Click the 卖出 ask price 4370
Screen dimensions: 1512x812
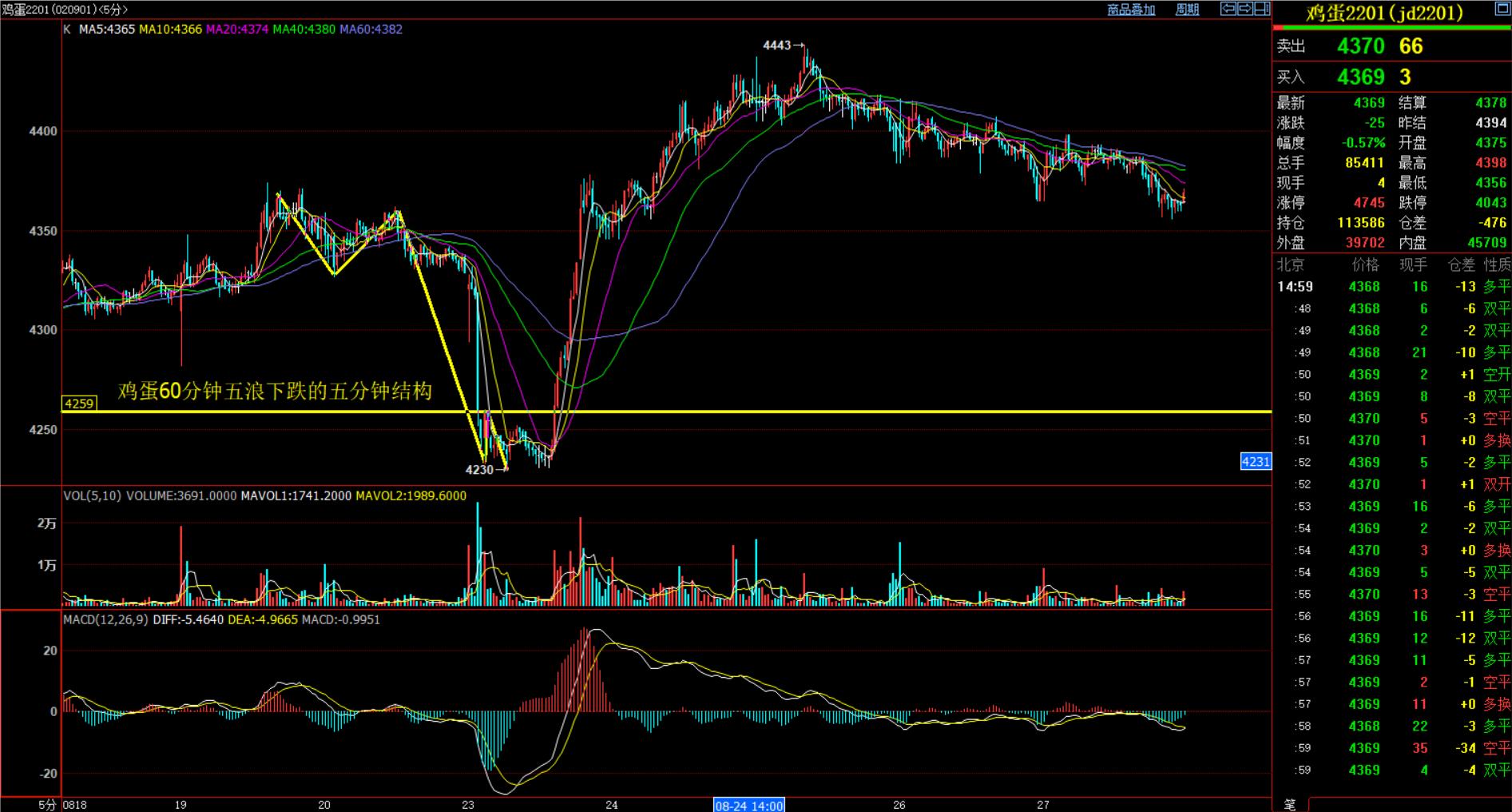point(1360,46)
